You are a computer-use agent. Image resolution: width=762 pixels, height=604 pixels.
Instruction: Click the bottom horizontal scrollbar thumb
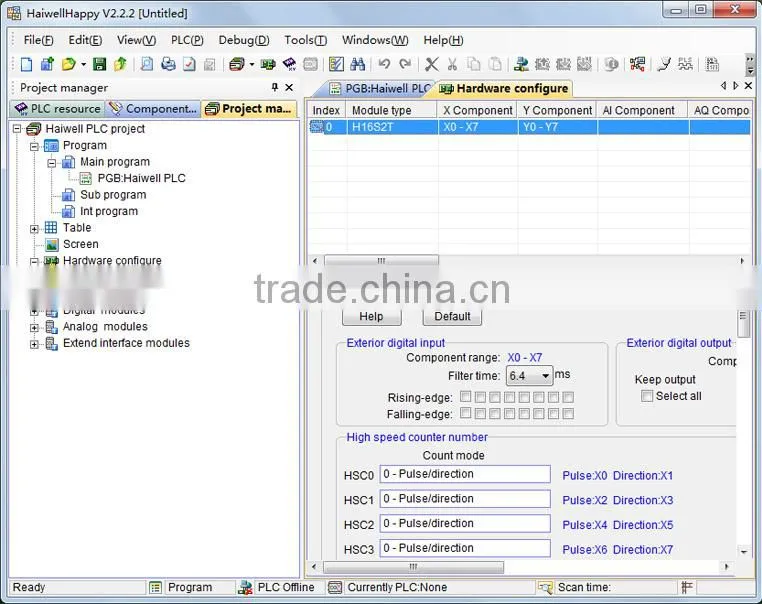413,567
